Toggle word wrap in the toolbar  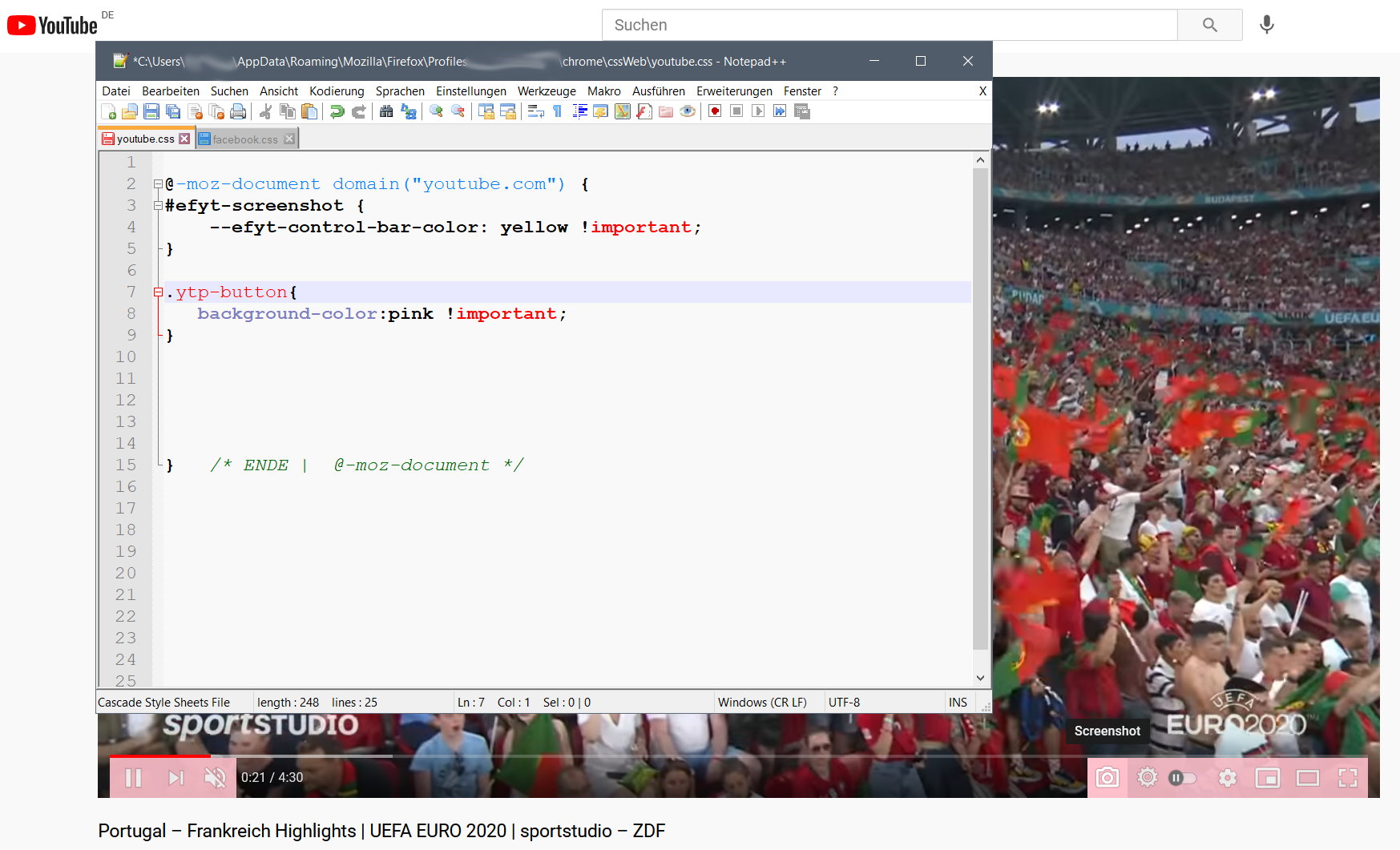[536, 111]
